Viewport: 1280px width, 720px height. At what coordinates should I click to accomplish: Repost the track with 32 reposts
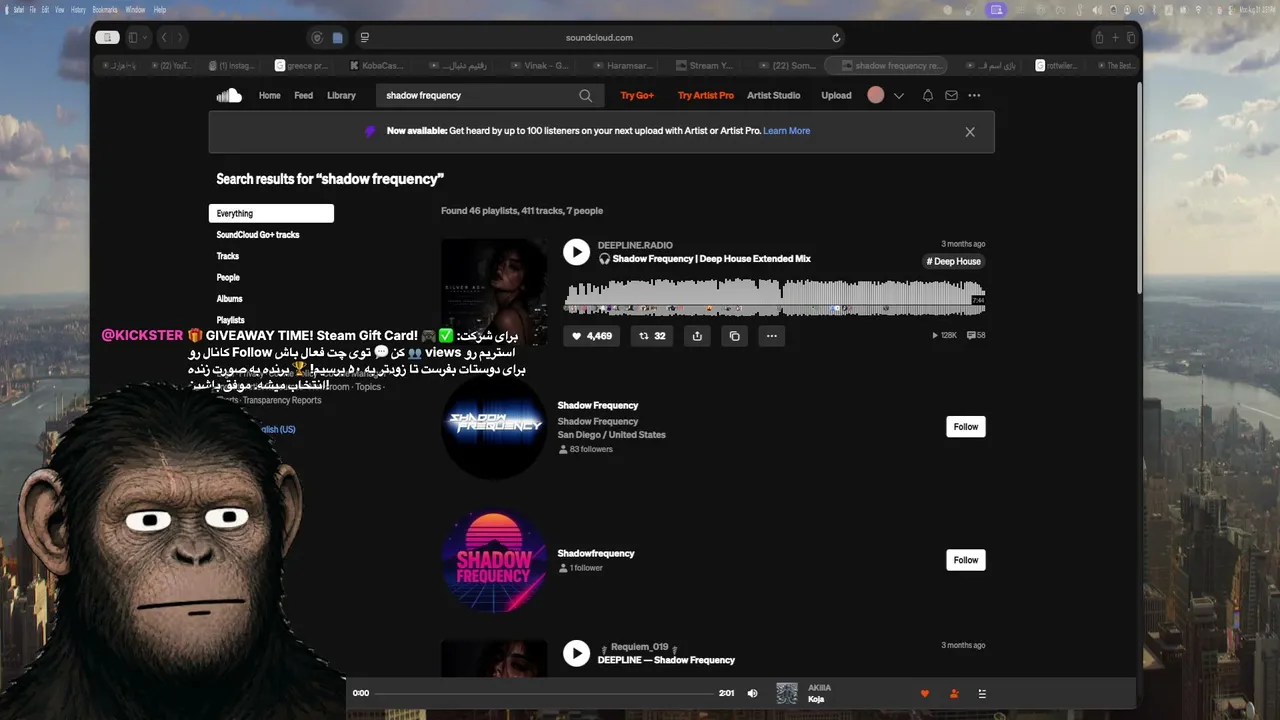coord(652,336)
